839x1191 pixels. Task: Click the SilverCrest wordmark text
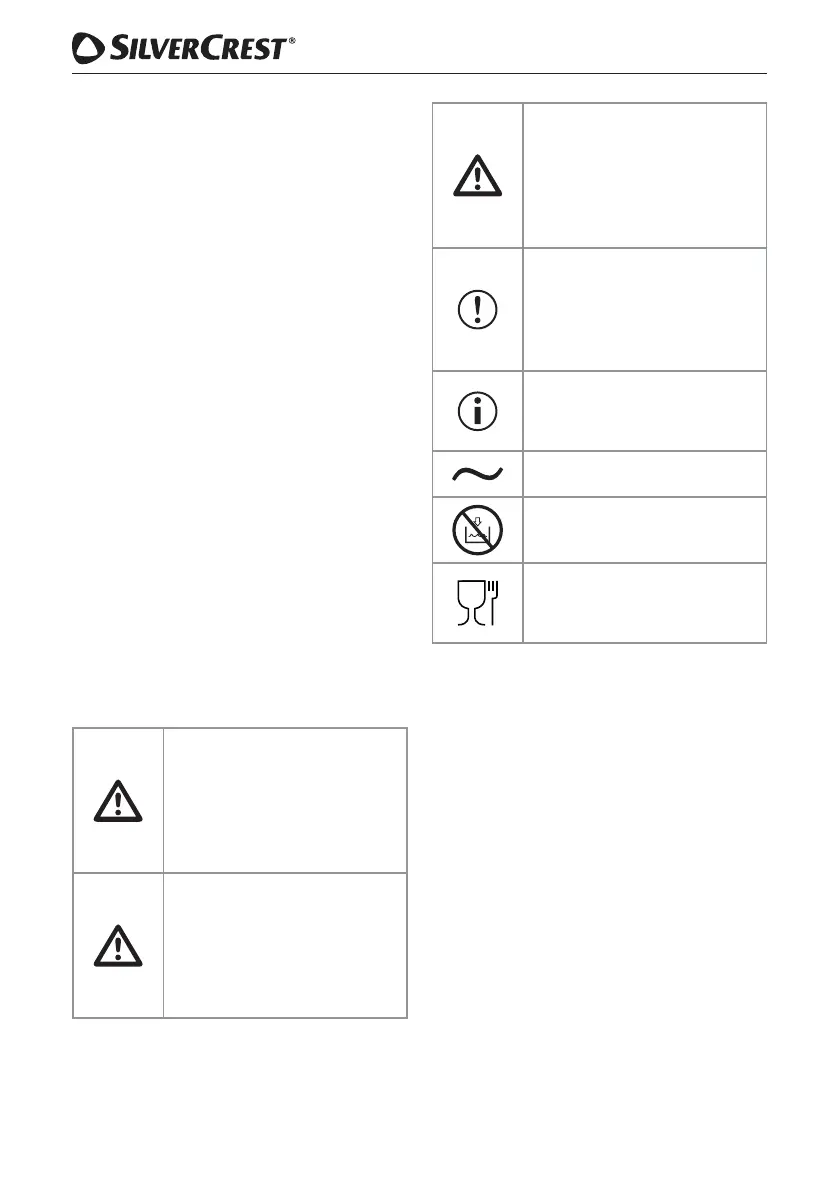tap(200, 49)
